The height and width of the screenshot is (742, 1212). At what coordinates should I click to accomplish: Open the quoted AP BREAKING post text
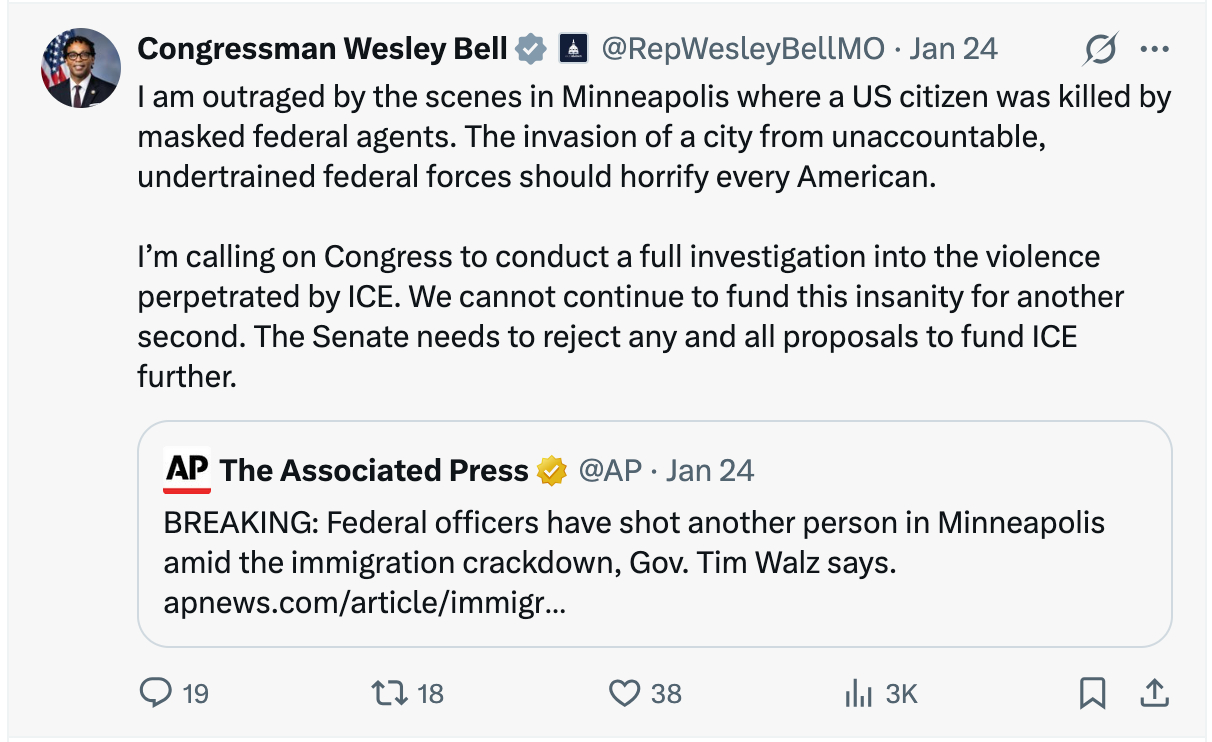634,543
